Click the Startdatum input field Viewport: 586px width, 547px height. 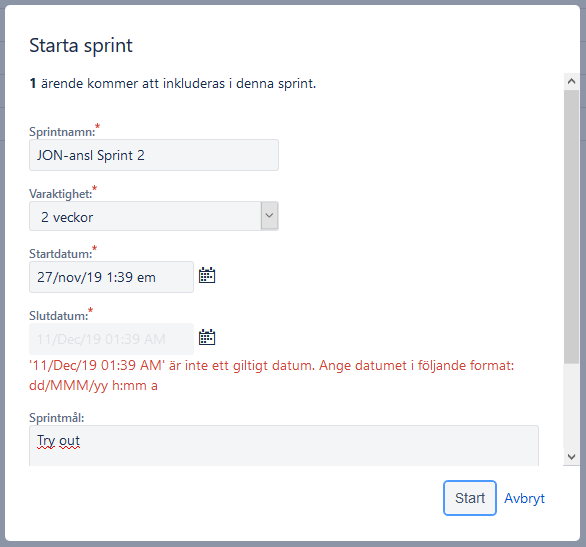tap(111, 277)
